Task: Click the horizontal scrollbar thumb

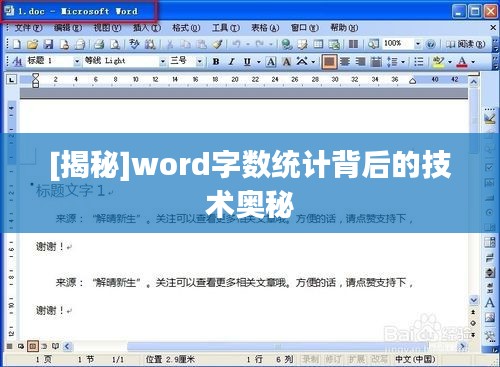Action: pos(277,347)
